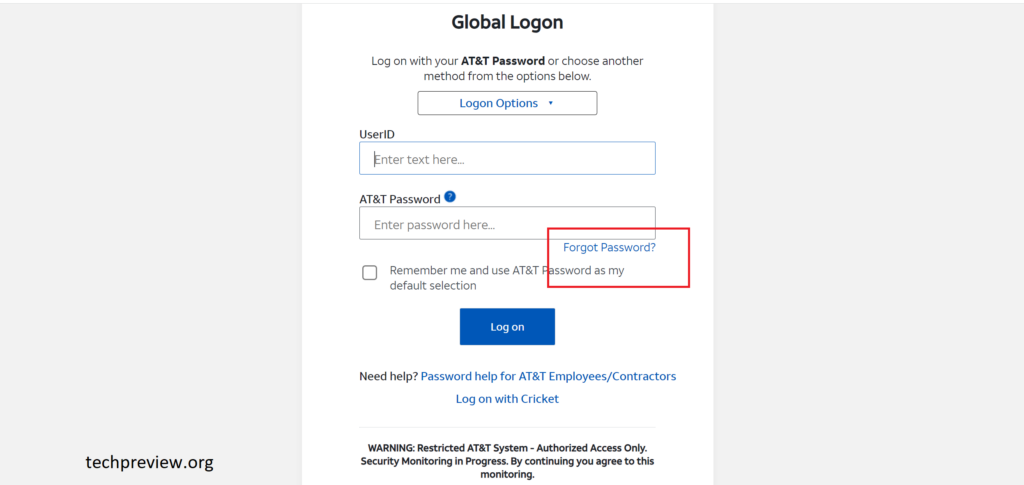1024x485 pixels.
Task: Click the AT&T Password field label
Action: 399,199
